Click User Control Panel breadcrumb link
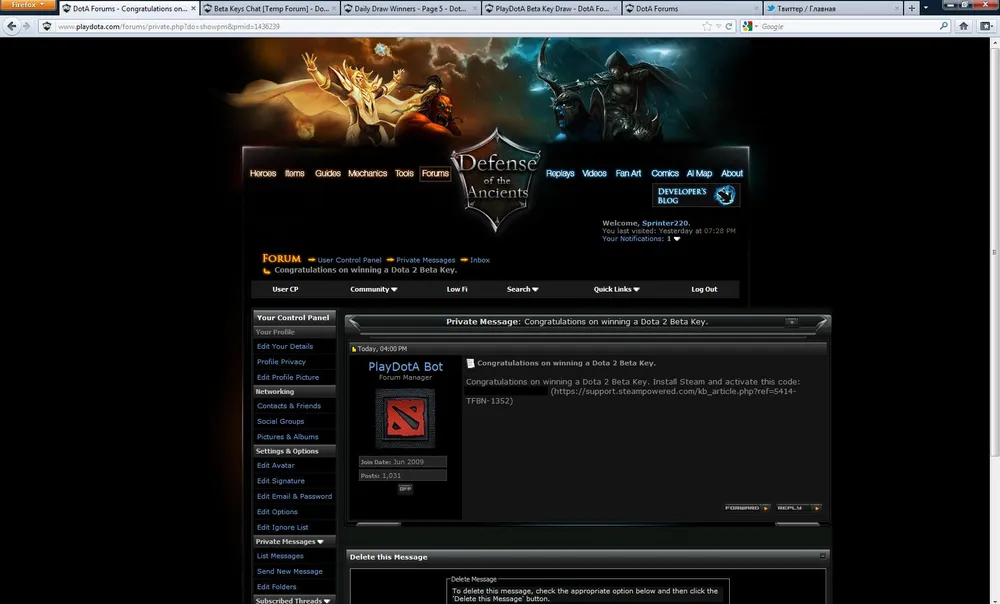This screenshot has width=1000, height=604. 349,260
